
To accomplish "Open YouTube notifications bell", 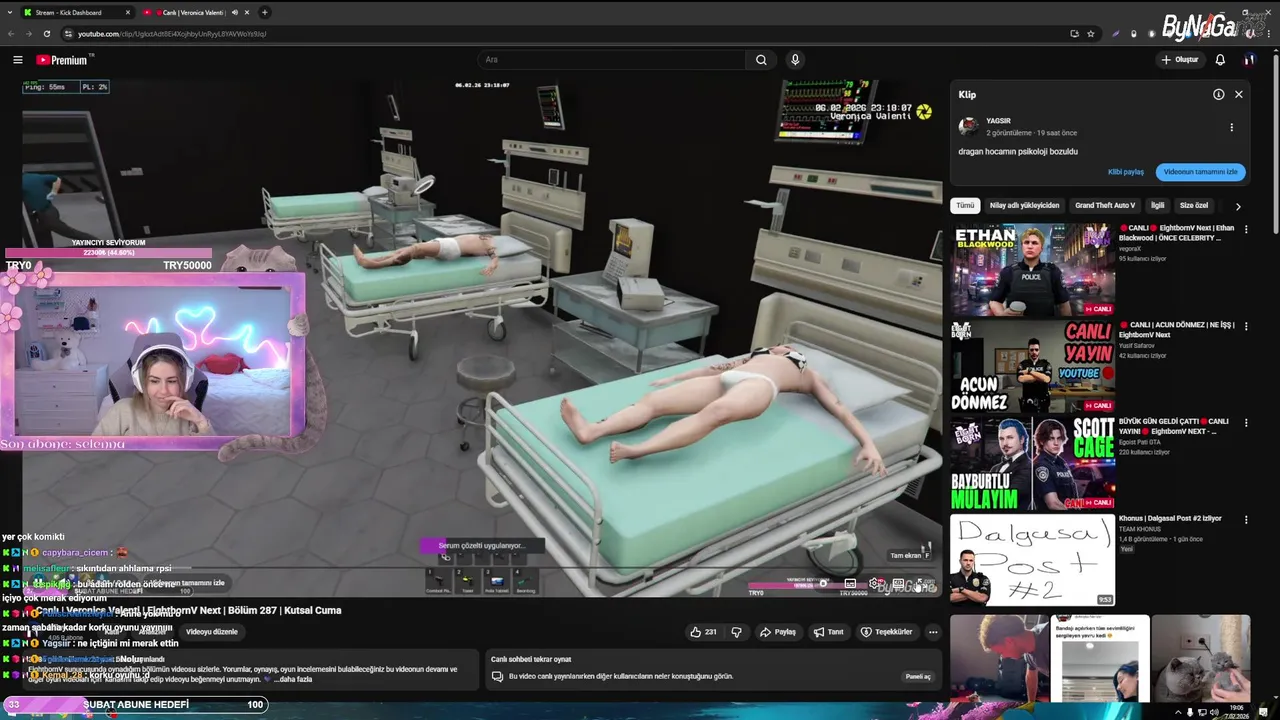I will coord(1220,60).
